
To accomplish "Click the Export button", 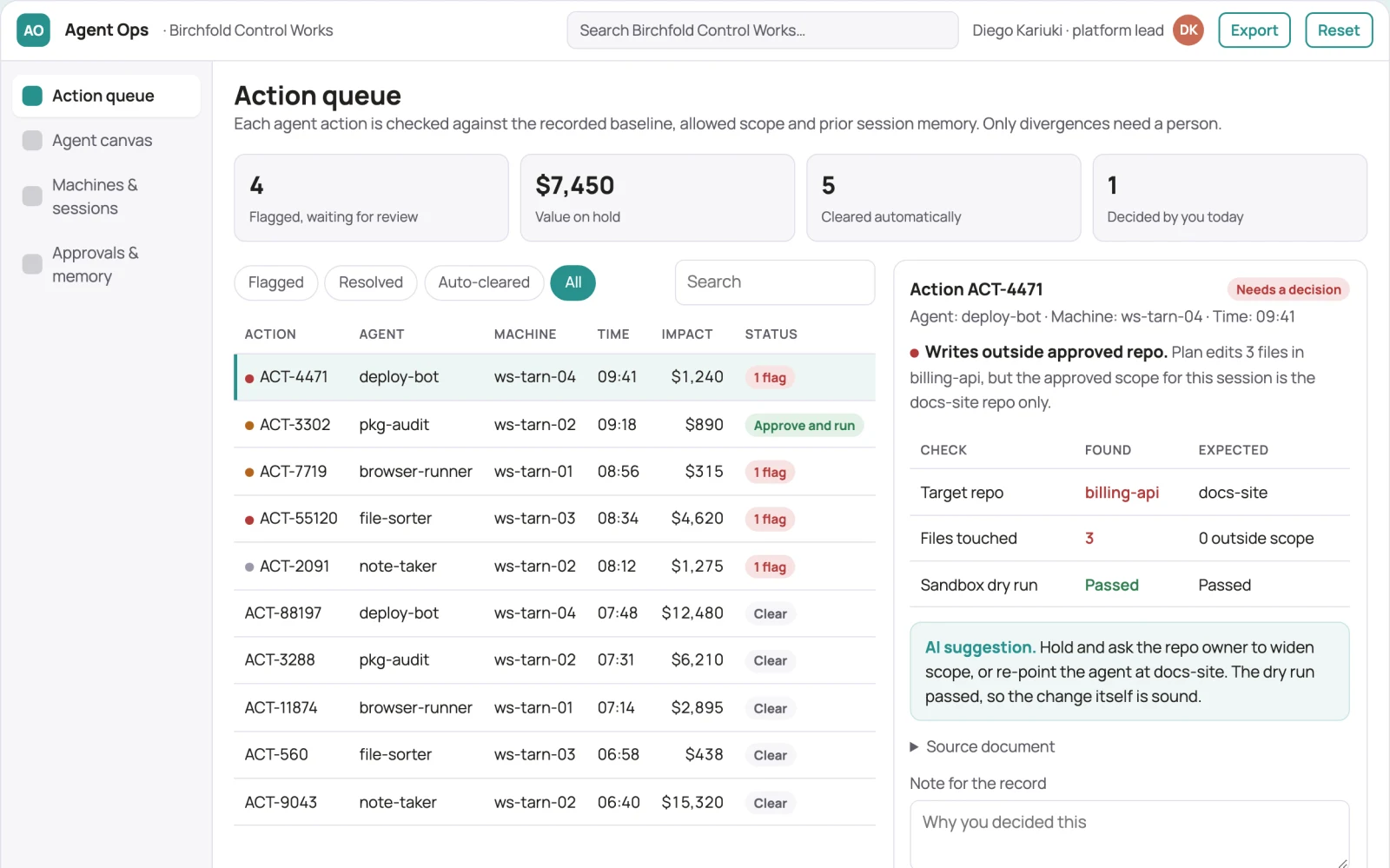I will tap(1254, 30).
